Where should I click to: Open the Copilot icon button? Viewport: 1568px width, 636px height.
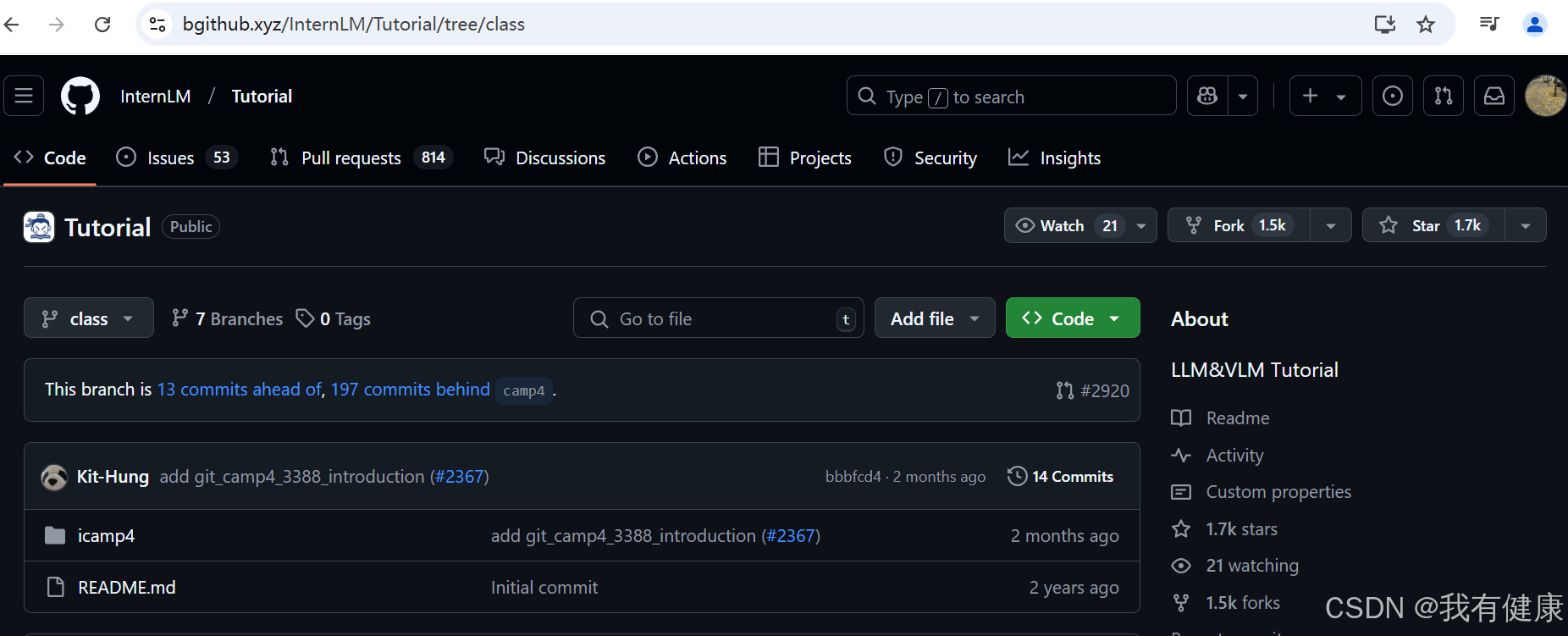point(1207,96)
